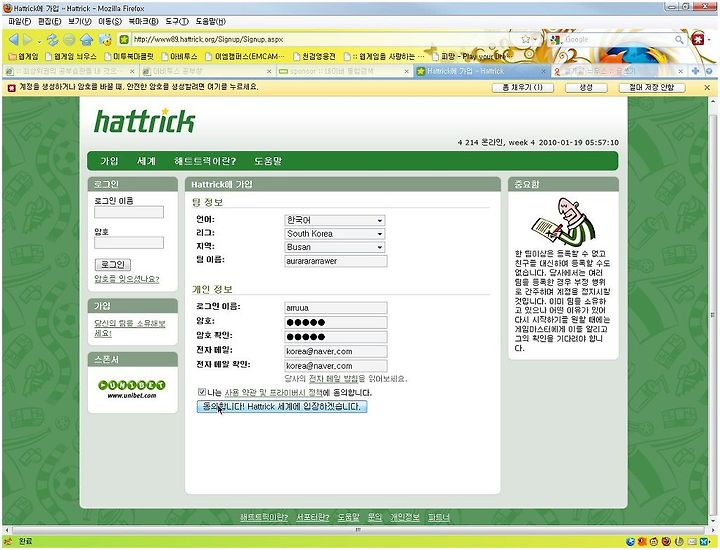This screenshot has height=550, width=720.
Task: Click the Forward navigation arrow
Action: pyautogui.click(x=28, y=39)
